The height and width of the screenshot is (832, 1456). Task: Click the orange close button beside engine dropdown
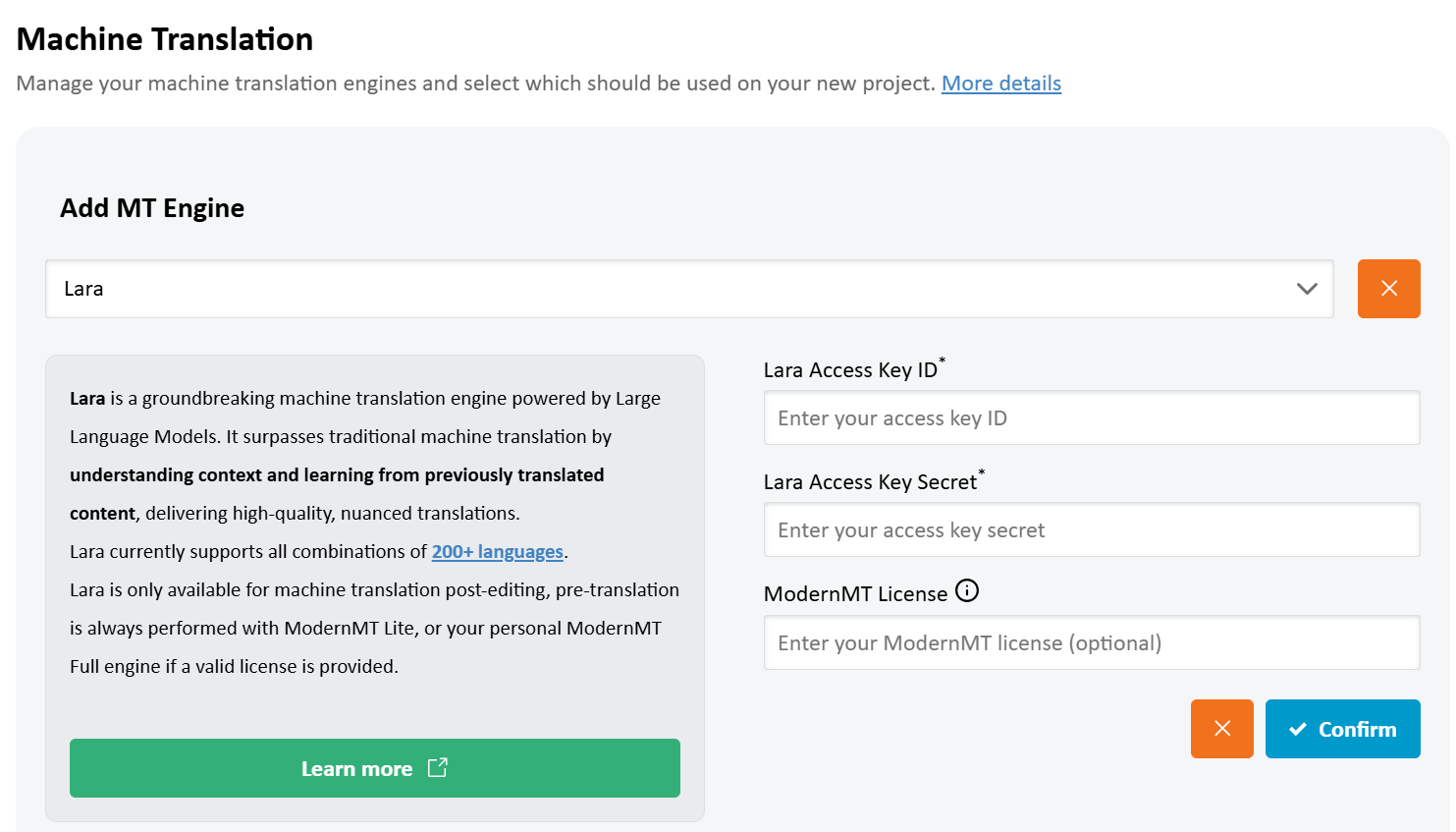tap(1388, 289)
